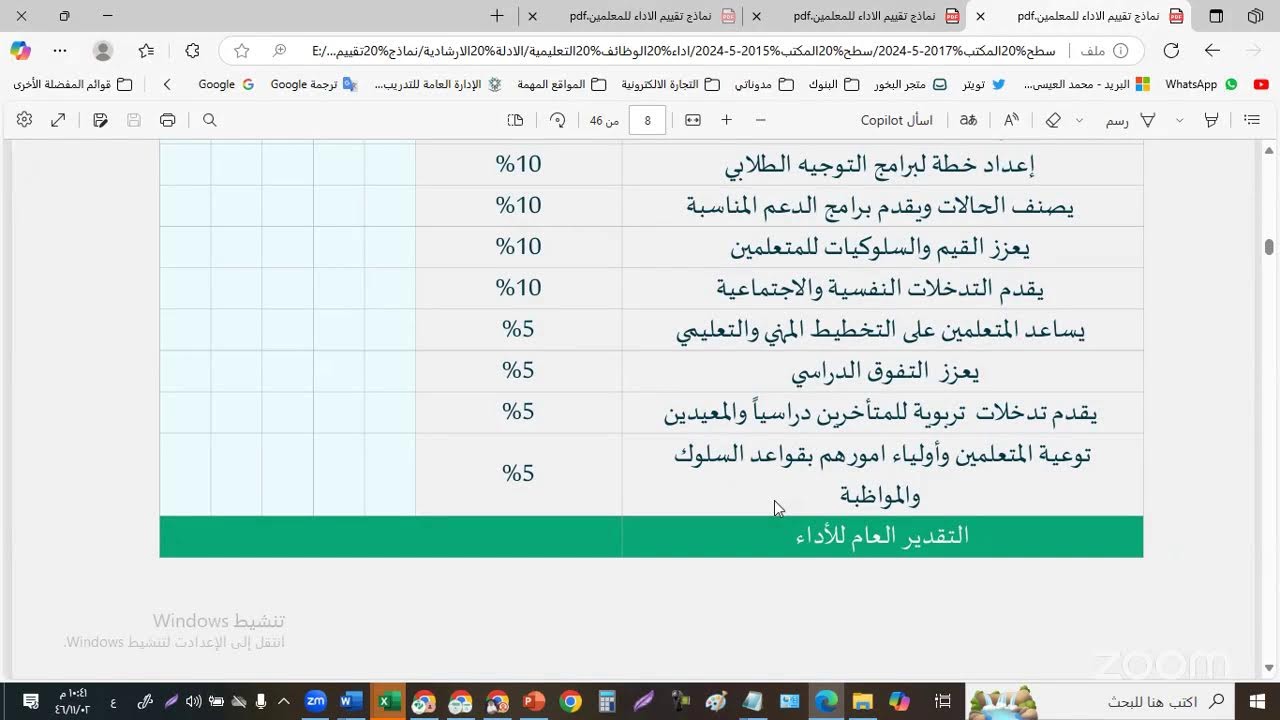The image size is (1280, 720).
Task: Toggle page view layout icon
Action: click(515, 120)
